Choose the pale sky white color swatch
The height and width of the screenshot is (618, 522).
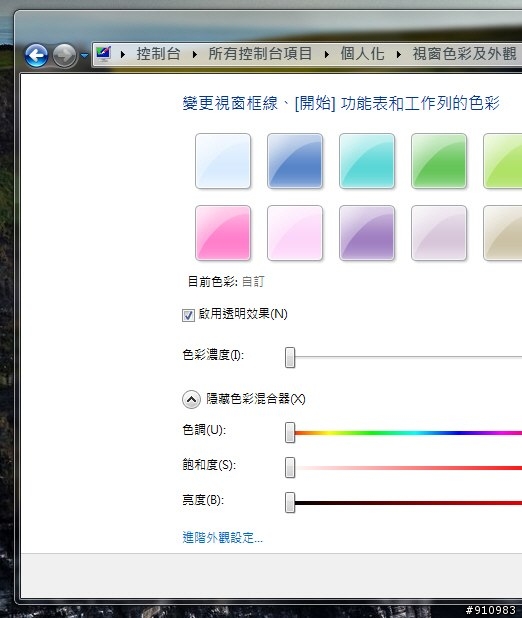223,161
